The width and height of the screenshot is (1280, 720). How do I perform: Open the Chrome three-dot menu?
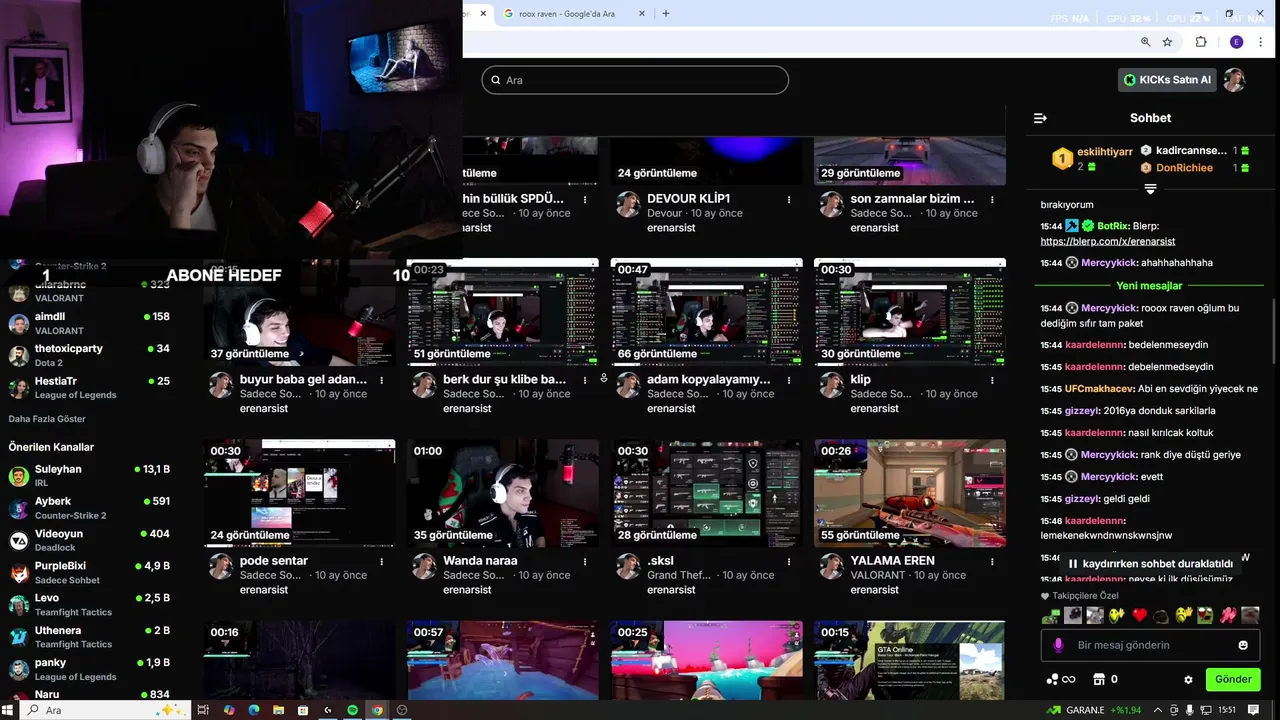pyautogui.click(x=1261, y=42)
